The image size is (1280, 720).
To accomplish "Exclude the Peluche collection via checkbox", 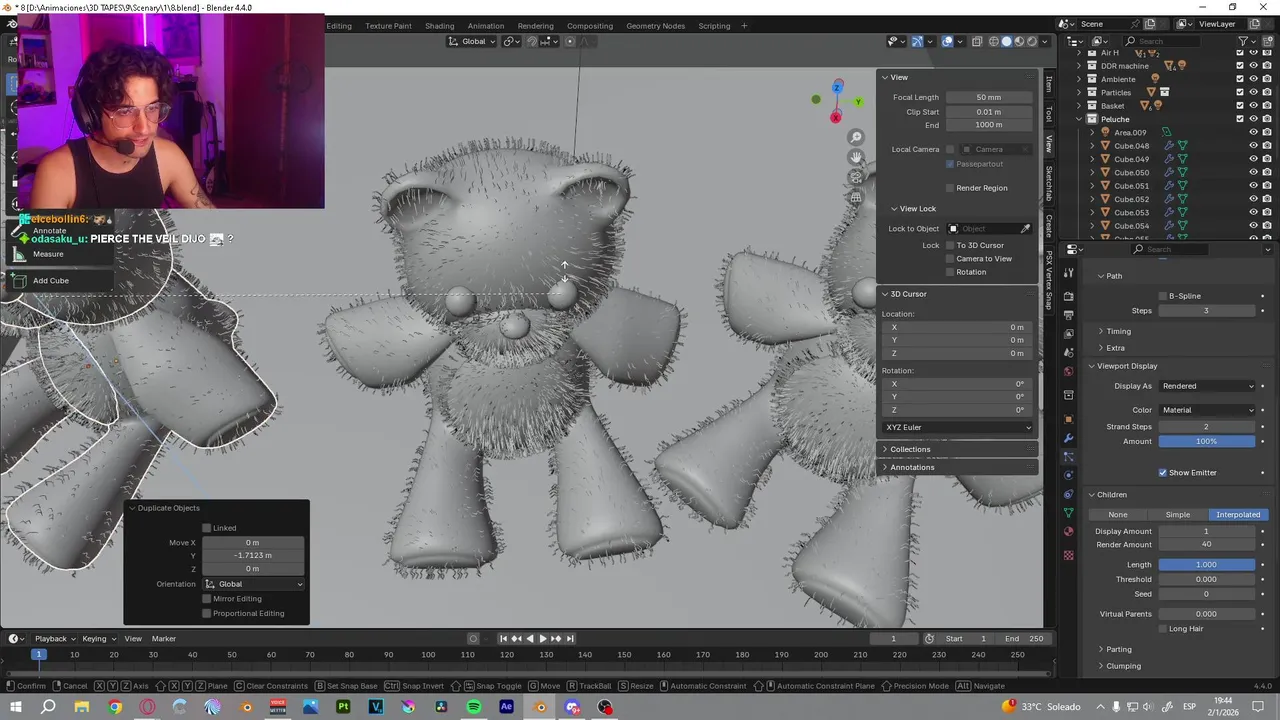I will coord(1240,119).
